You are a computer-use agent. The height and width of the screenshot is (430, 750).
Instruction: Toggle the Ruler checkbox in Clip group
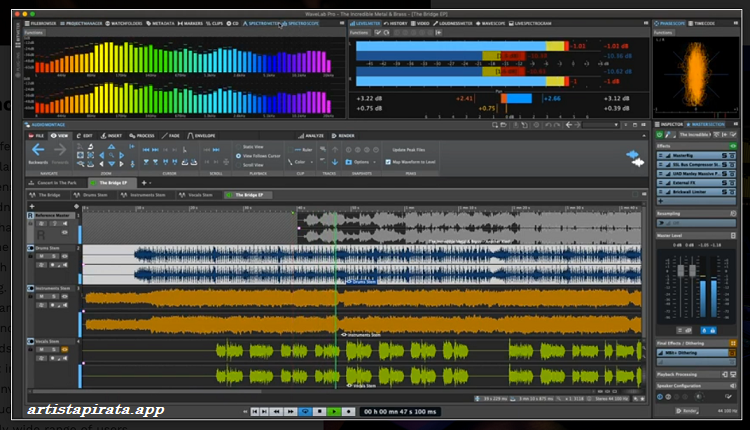[x=291, y=150]
